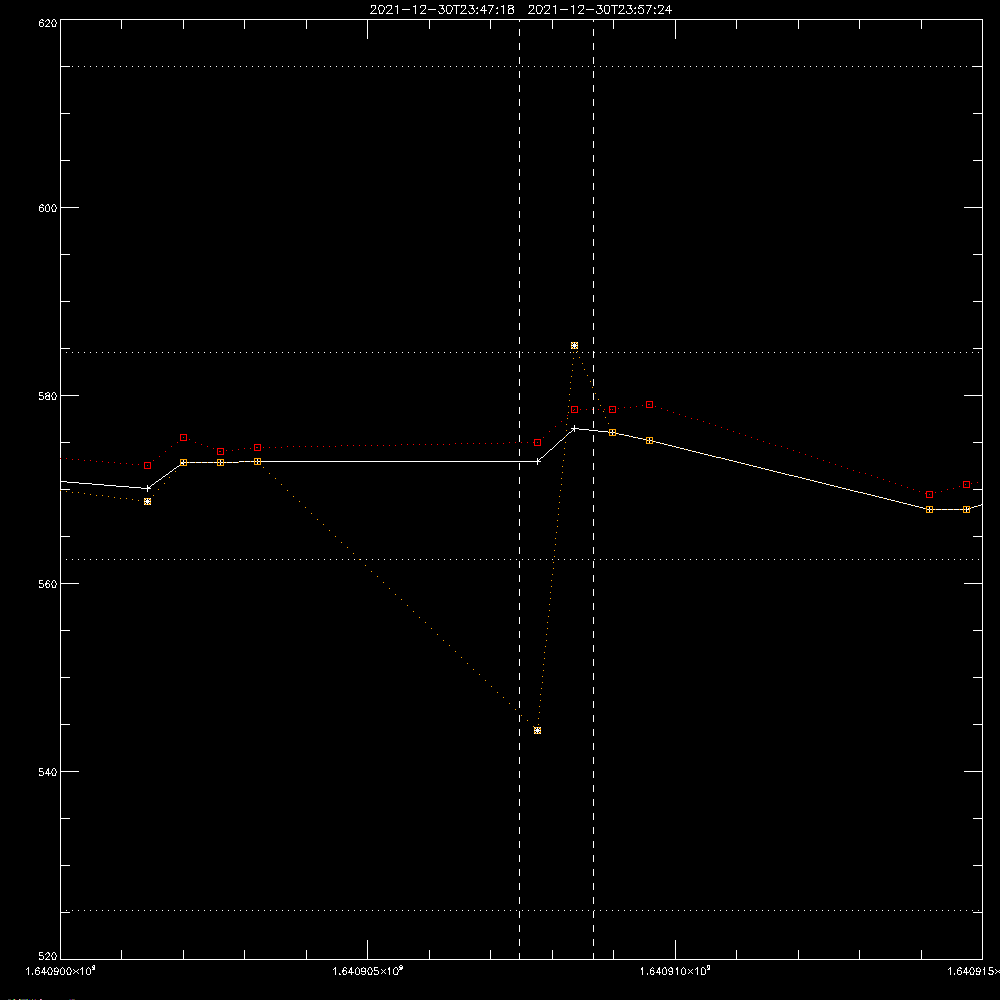Screen dimensions: 1000x1000
Task: Click the 1.640900×10⁹ x-axis label
Action: pos(61,971)
